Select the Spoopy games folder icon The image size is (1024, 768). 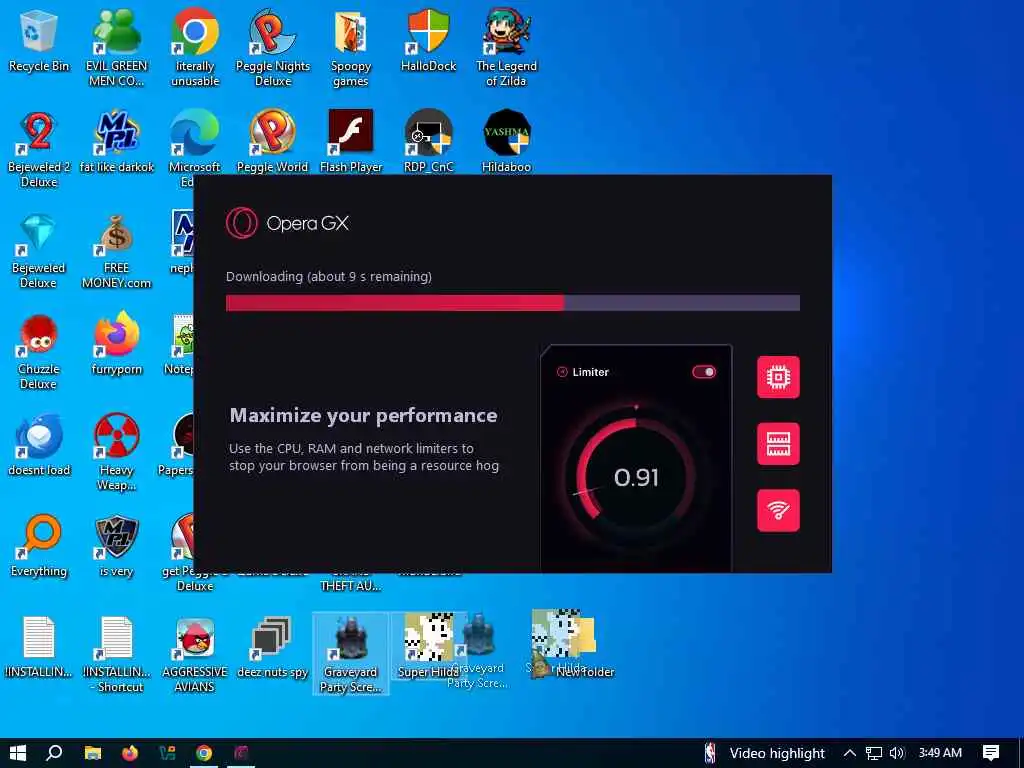(x=351, y=49)
